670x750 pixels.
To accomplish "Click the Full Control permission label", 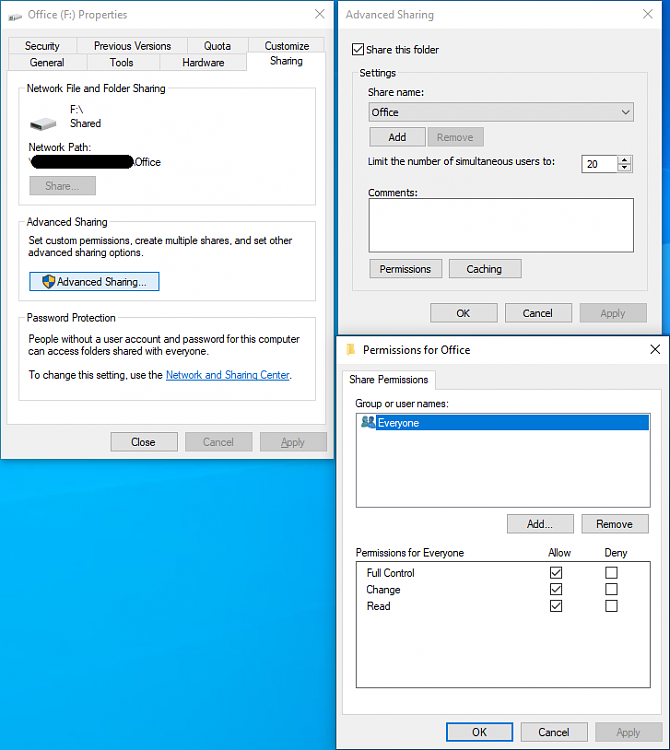I will [x=390, y=573].
